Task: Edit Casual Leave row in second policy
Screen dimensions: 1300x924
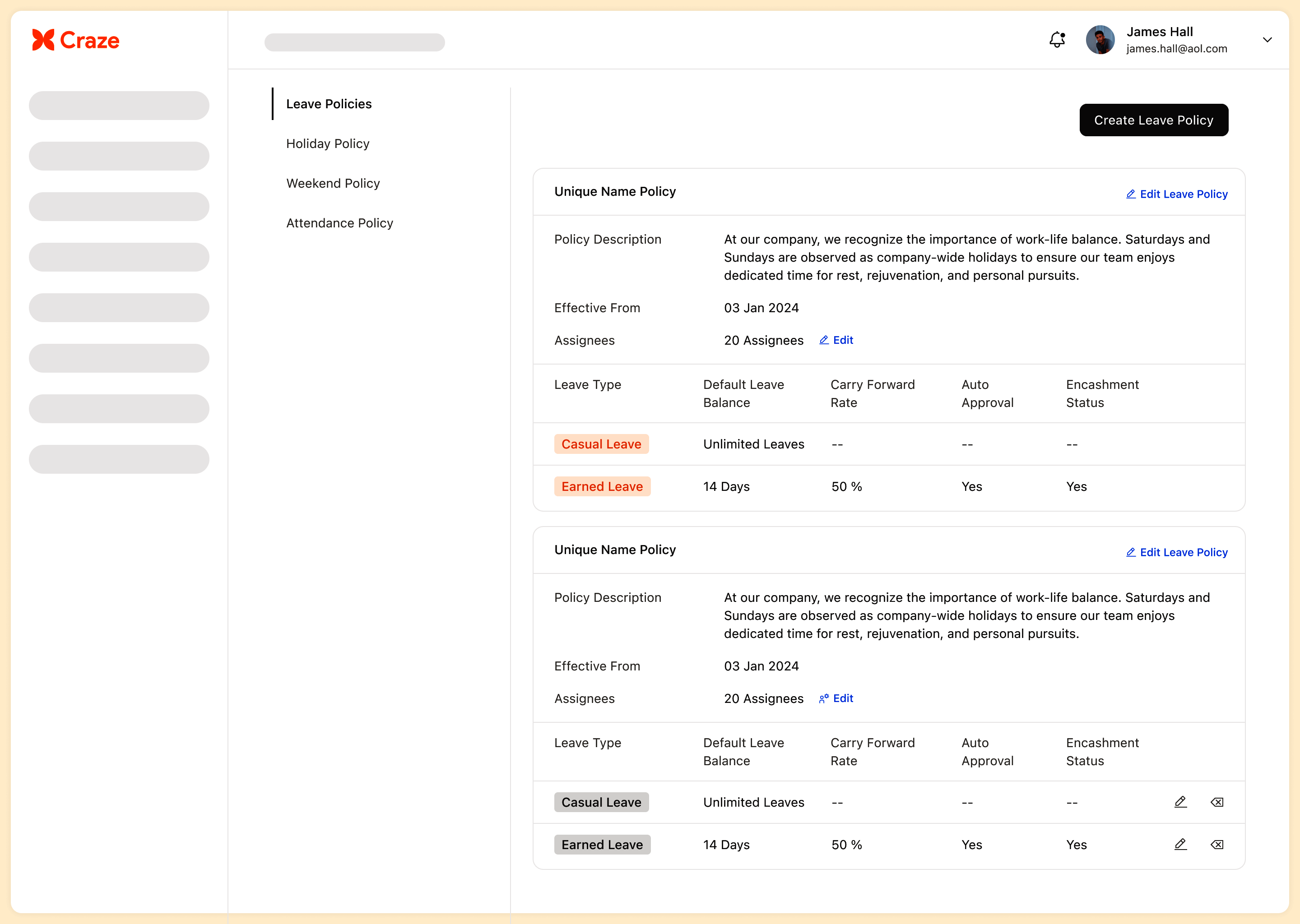Action: coord(1180,802)
